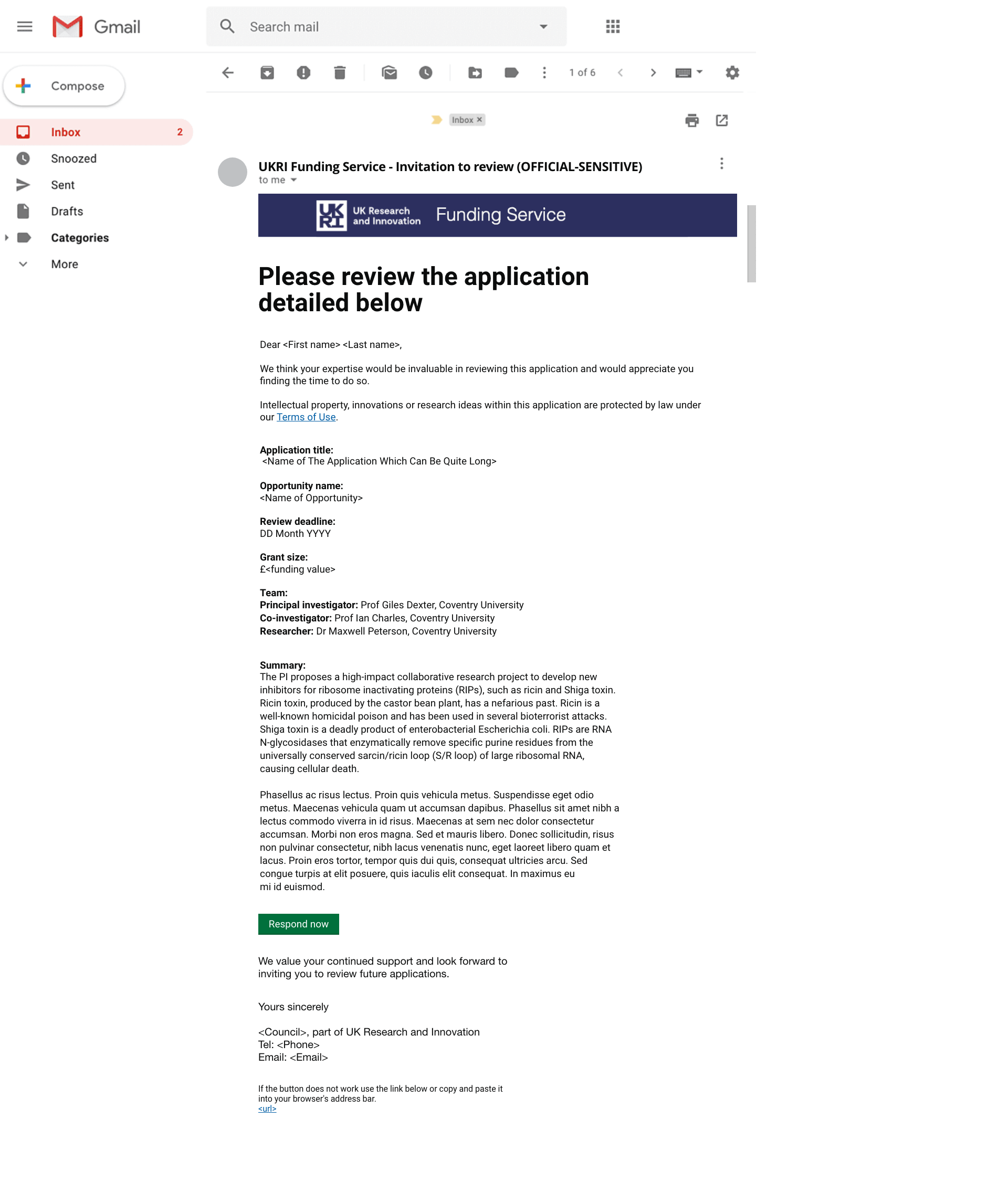
Task: Click 'Prof Ian Charles, Coventry University' text
Action: (x=415, y=618)
